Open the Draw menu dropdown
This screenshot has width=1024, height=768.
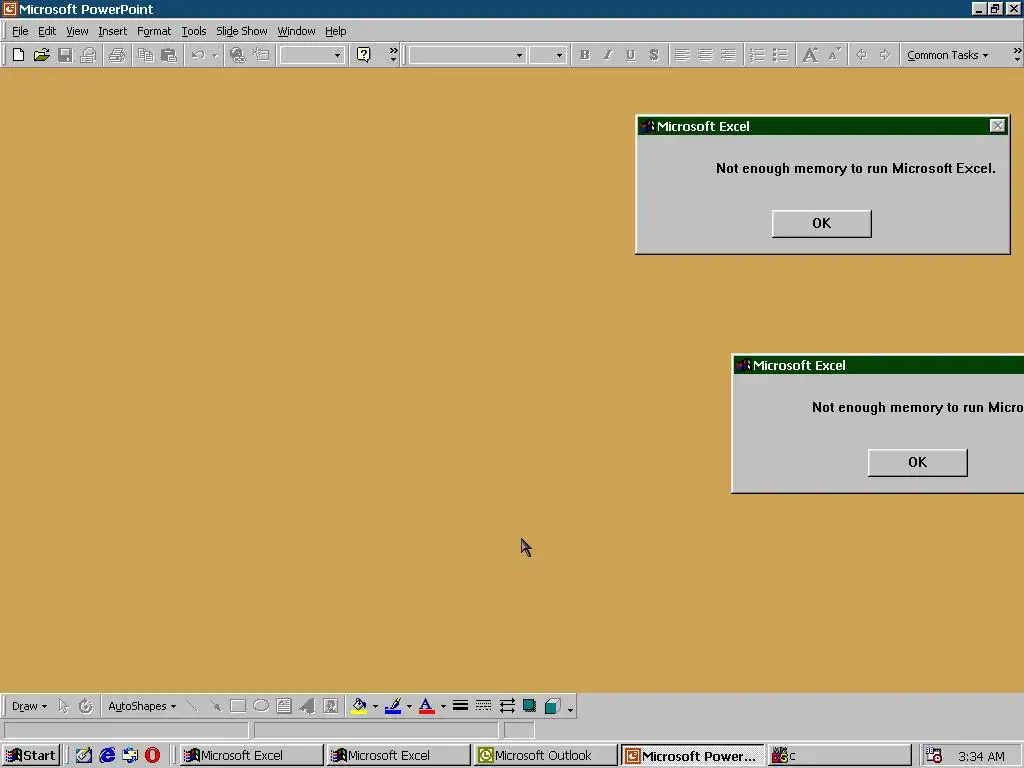click(x=29, y=706)
